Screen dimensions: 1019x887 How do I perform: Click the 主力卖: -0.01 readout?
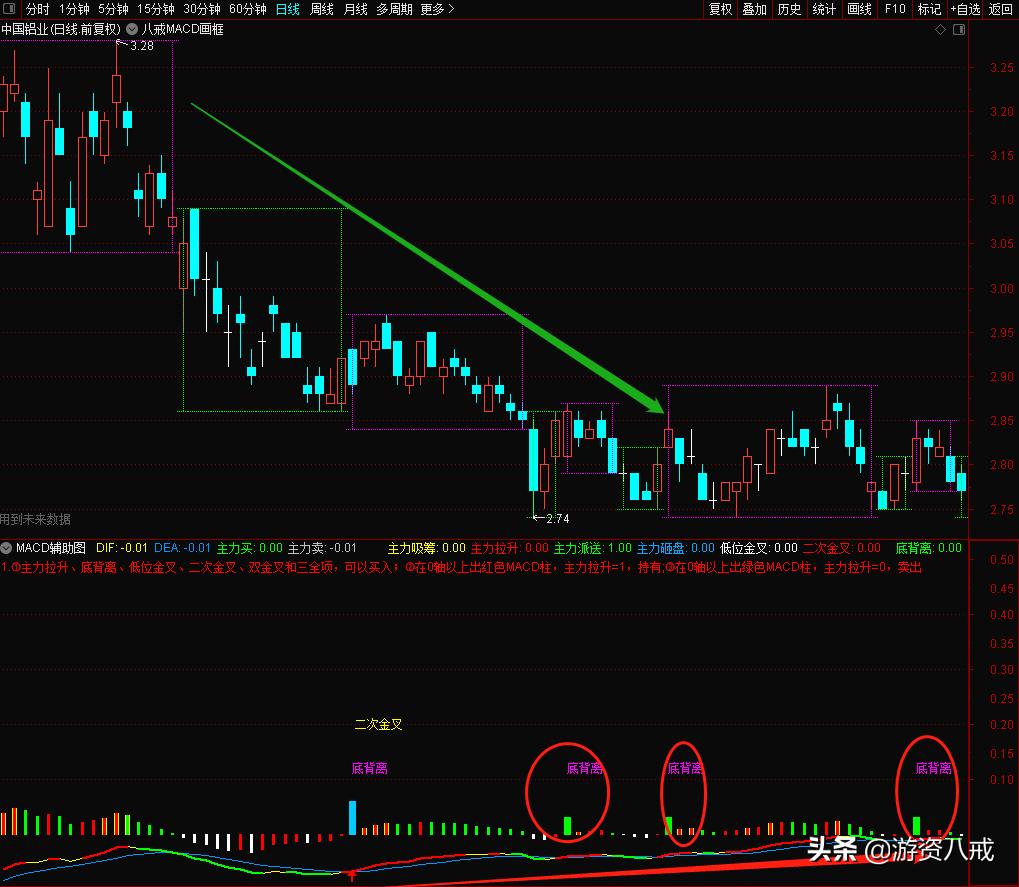click(322, 548)
